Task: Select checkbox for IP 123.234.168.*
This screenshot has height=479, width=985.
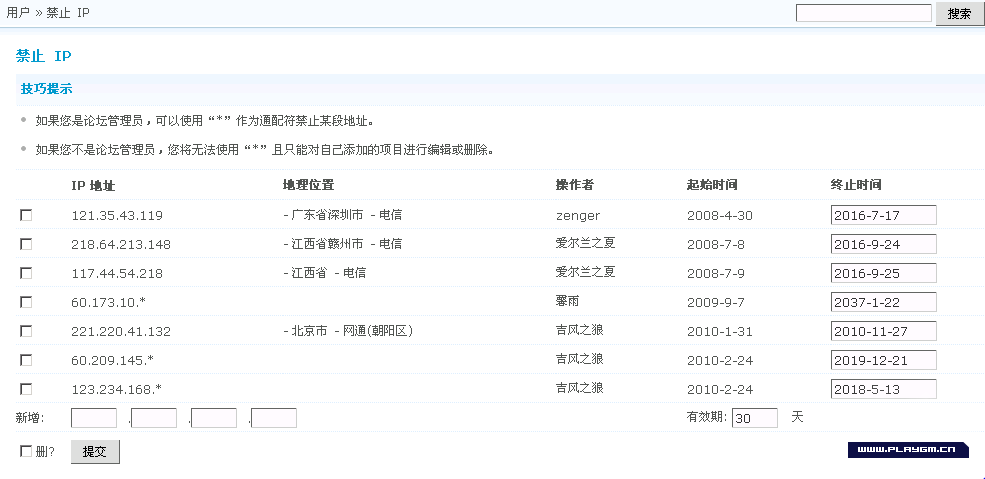Action: coord(26,389)
